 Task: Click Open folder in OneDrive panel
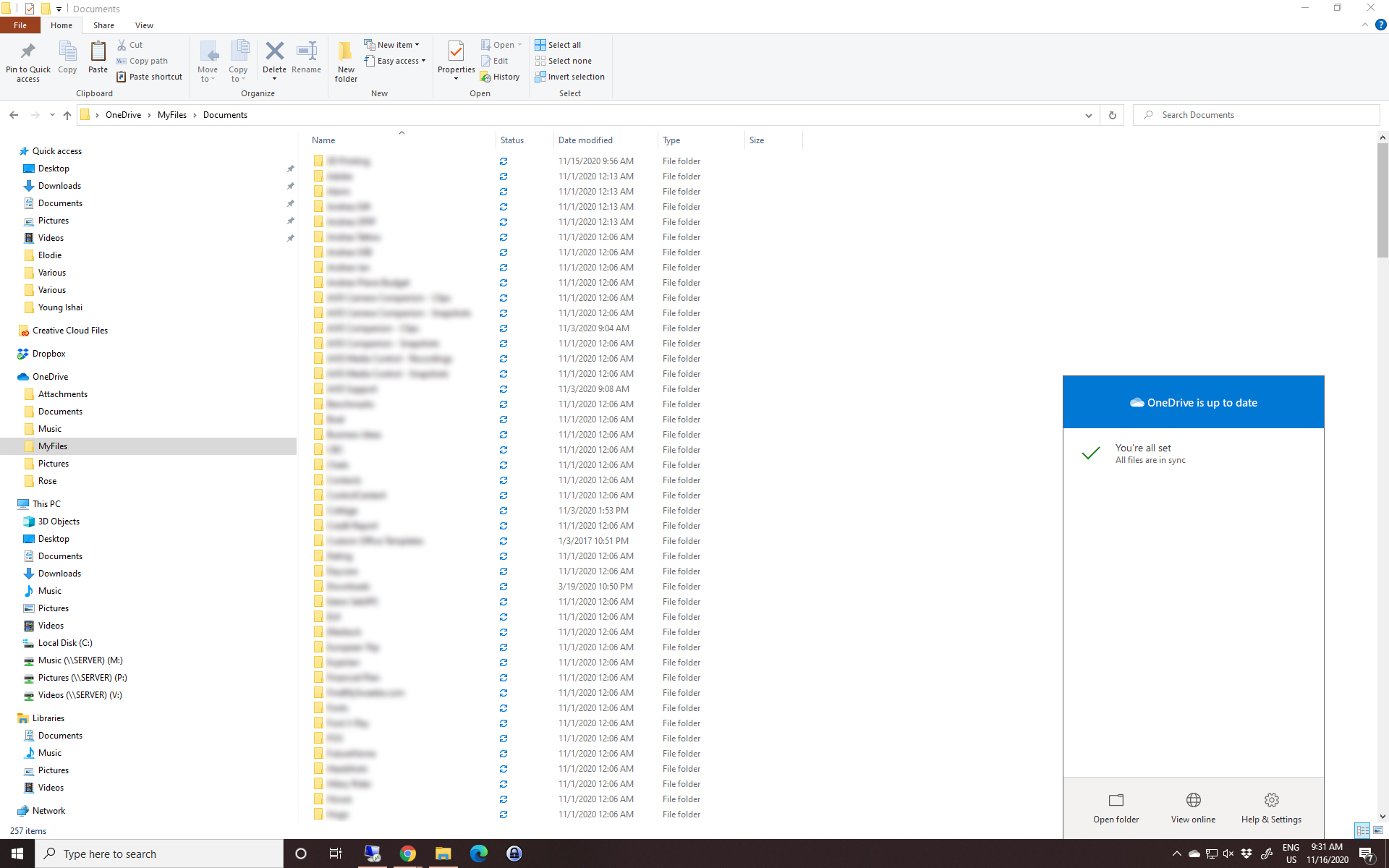[1116, 807]
